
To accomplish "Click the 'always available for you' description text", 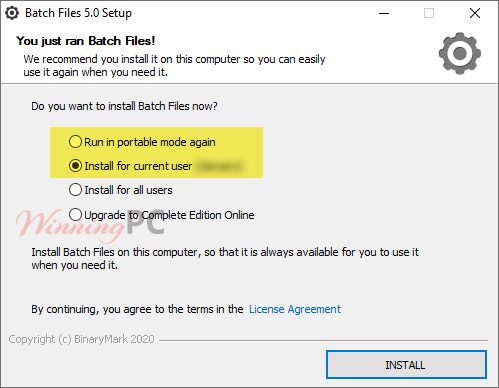I will (225, 258).
